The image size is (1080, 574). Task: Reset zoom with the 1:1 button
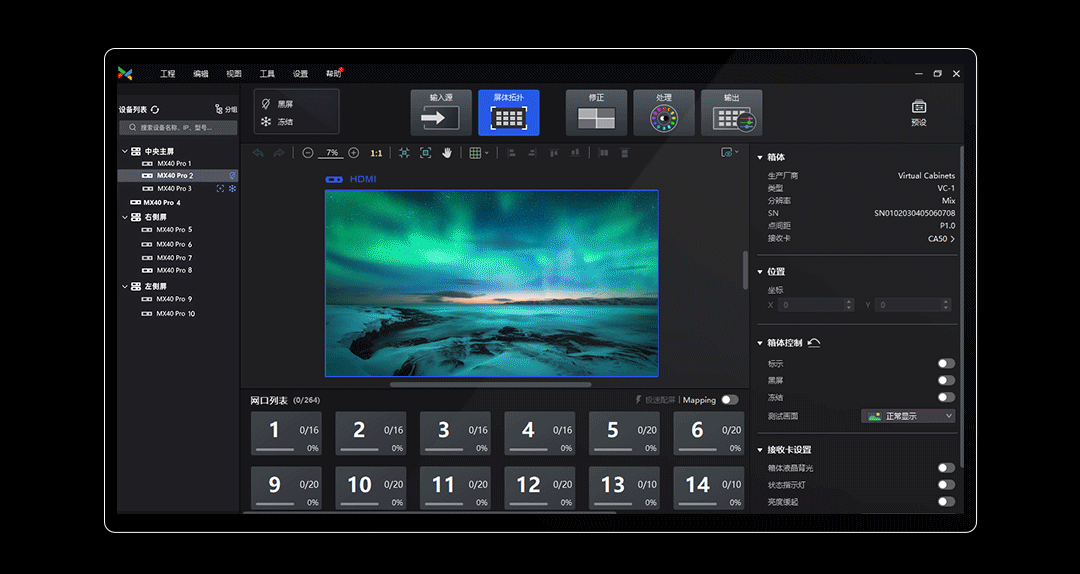tap(376, 153)
